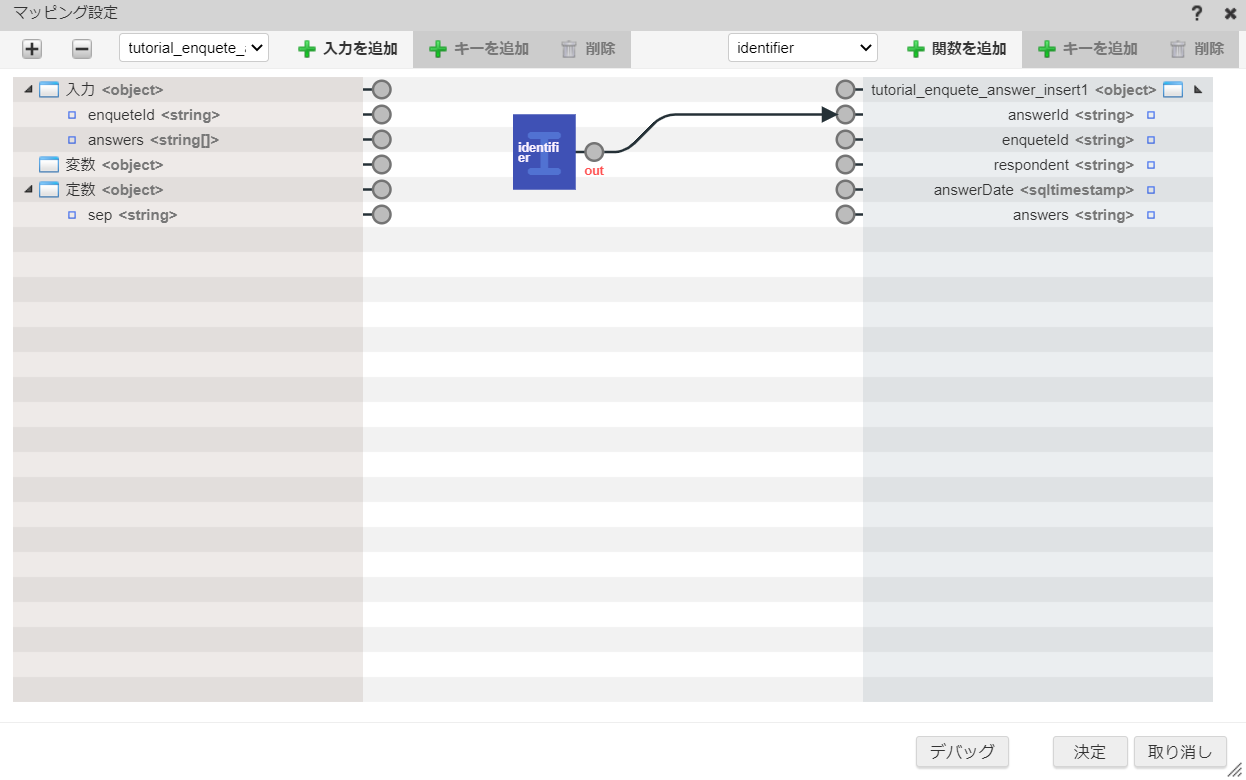This screenshot has width=1246, height=780.
Task: Click the output object window icon
Action: point(1173,90)
